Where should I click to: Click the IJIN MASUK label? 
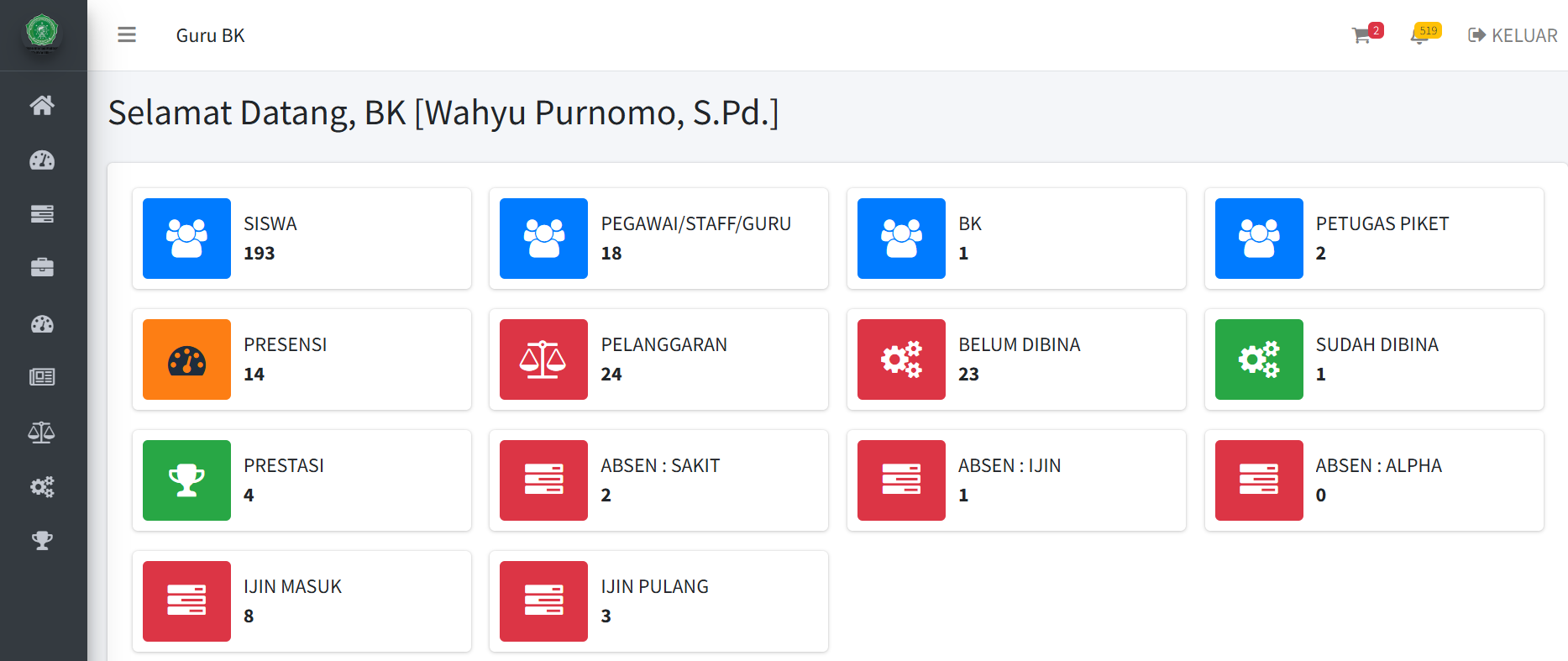tap(293, 587)
